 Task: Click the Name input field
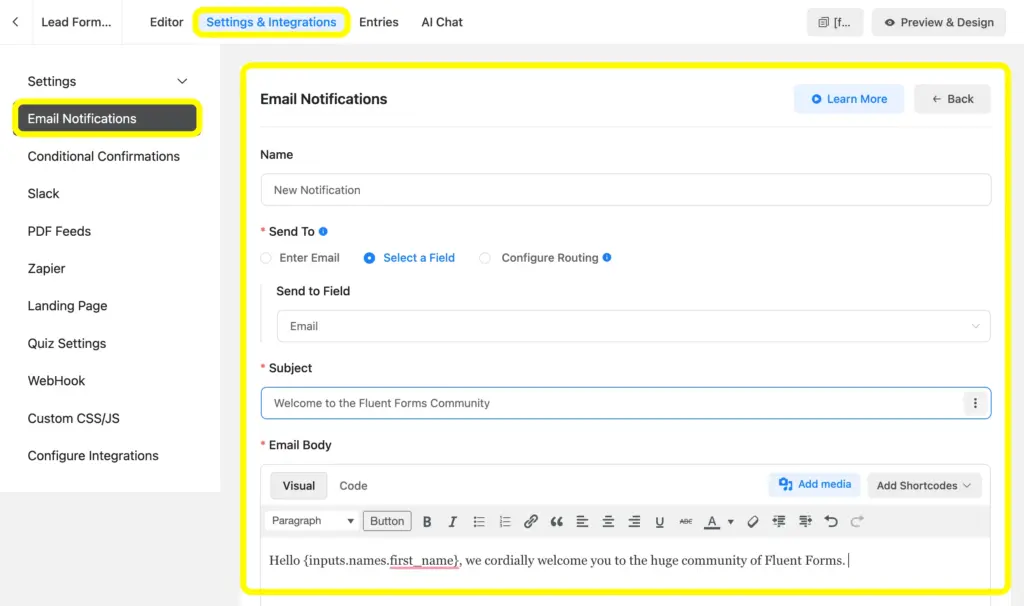(x=626, y=190)
